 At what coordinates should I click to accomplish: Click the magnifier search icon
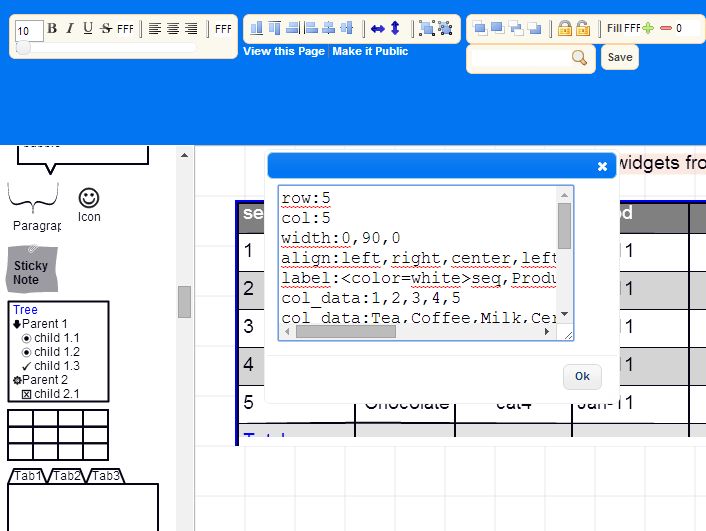pyautogui.click(x=579, y=58)
